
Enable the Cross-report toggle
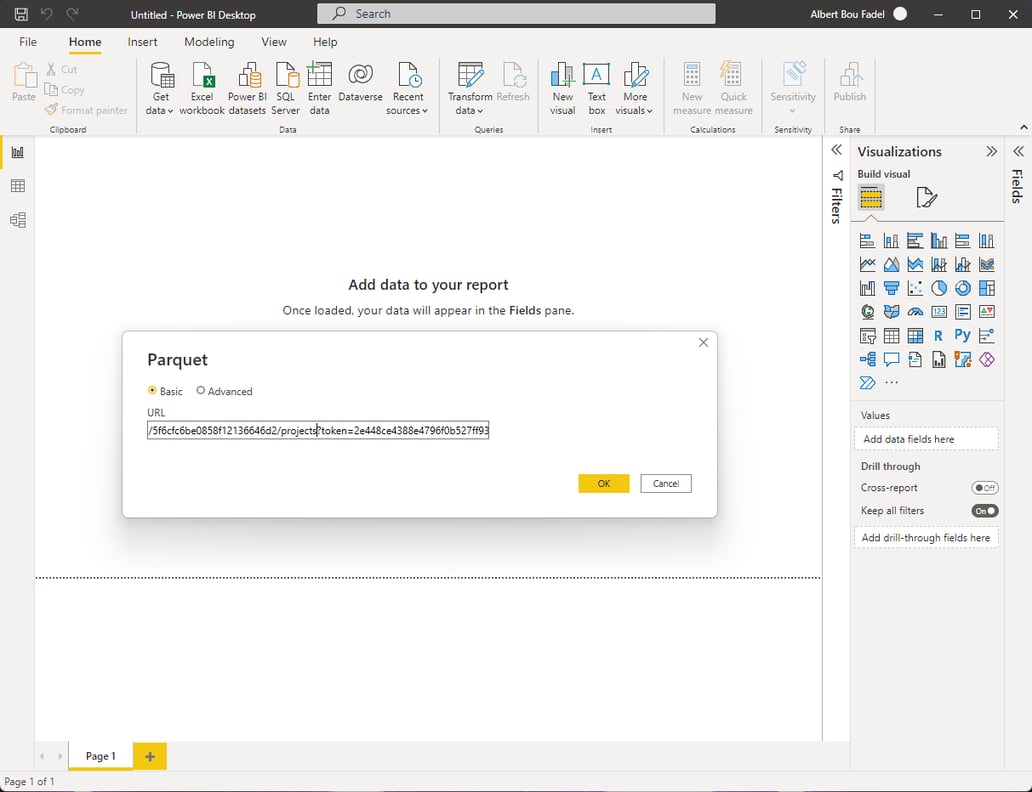pos(984,488)
